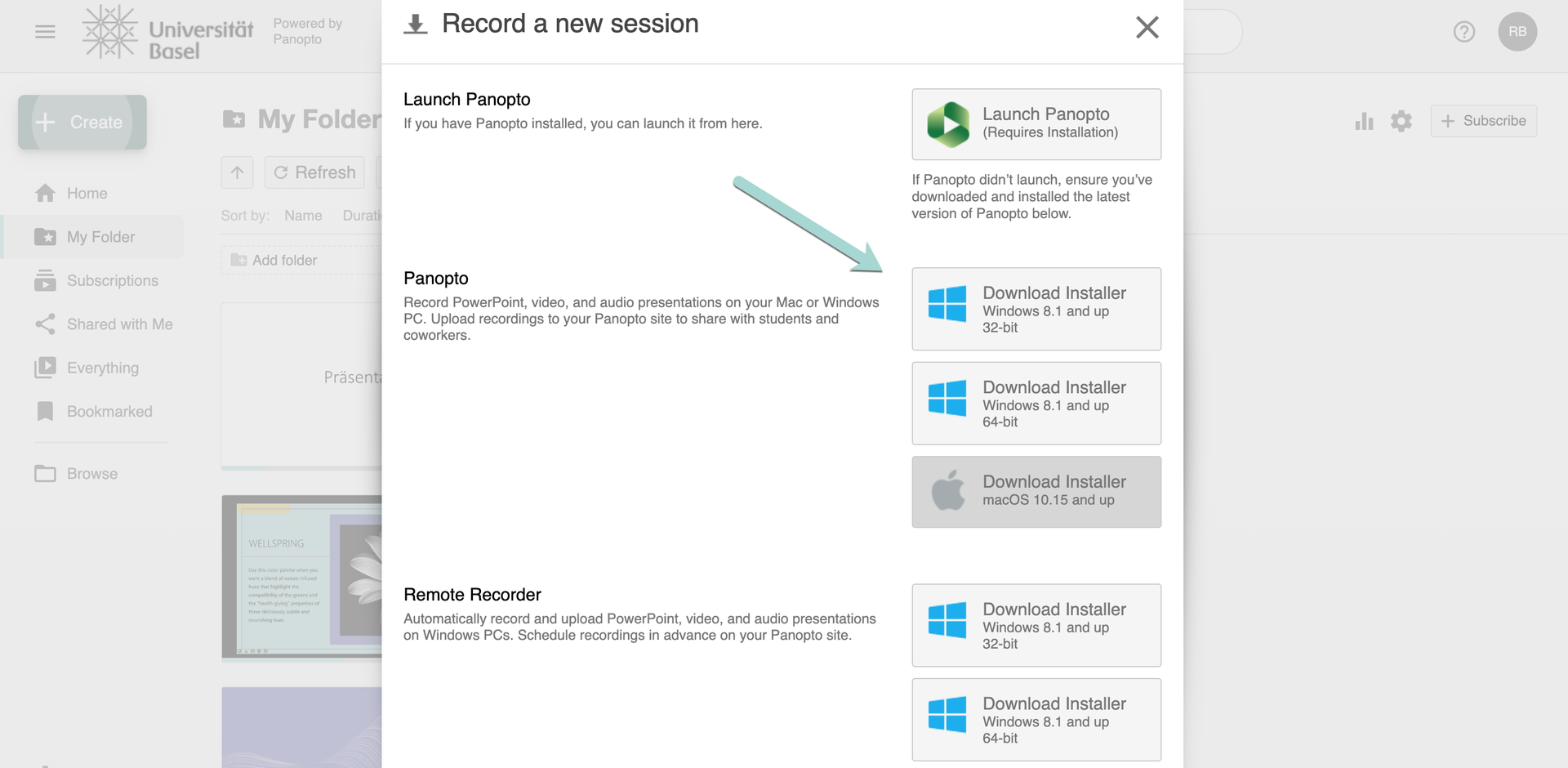Open the Wellspring presentation thumbnail
The height and width of the screenshot is (768, 1568).
pyautogui.click(x=302, y=576)
